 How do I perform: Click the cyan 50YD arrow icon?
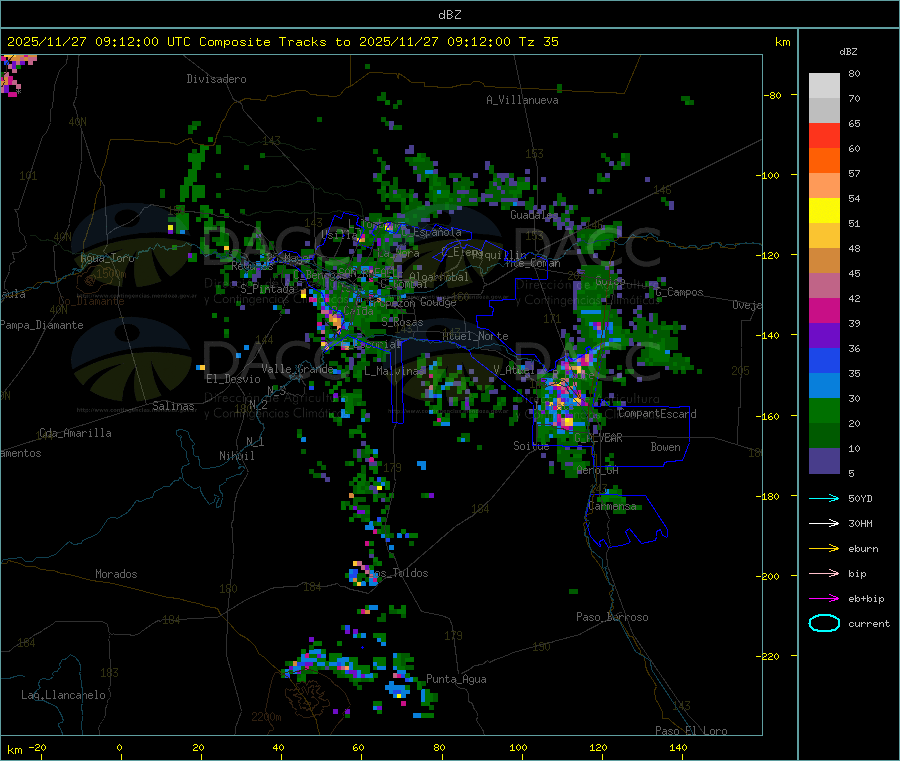pyautogui.click(x=824, y=498)
